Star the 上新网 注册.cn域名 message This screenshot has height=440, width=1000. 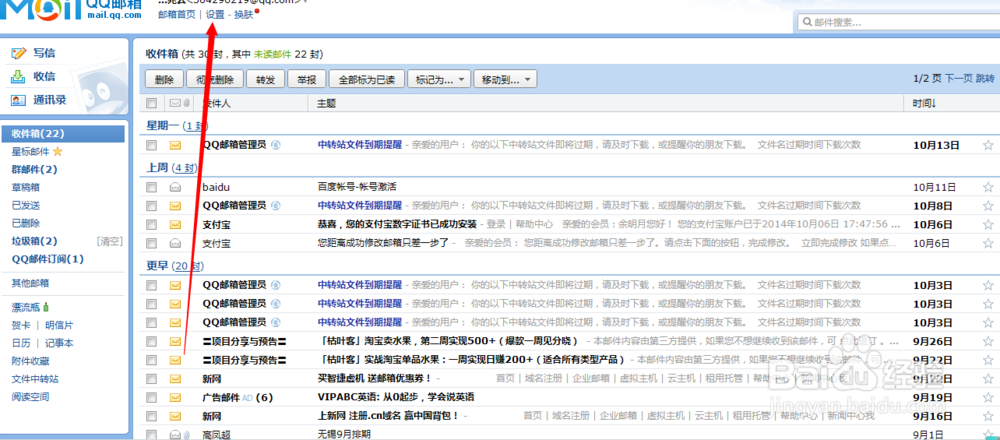(x=988, y=416)
